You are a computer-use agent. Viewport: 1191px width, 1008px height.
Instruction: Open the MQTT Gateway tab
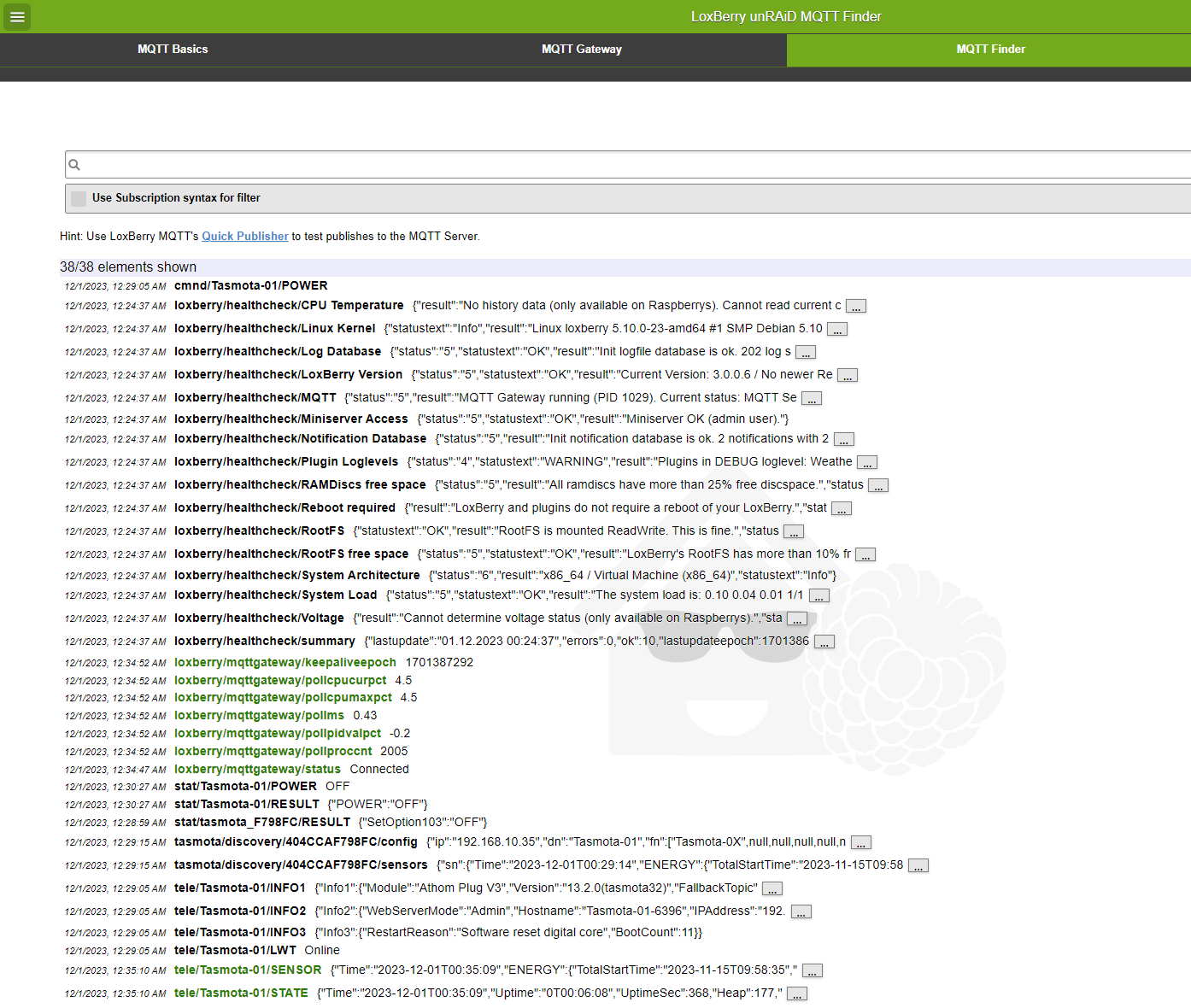581,50
